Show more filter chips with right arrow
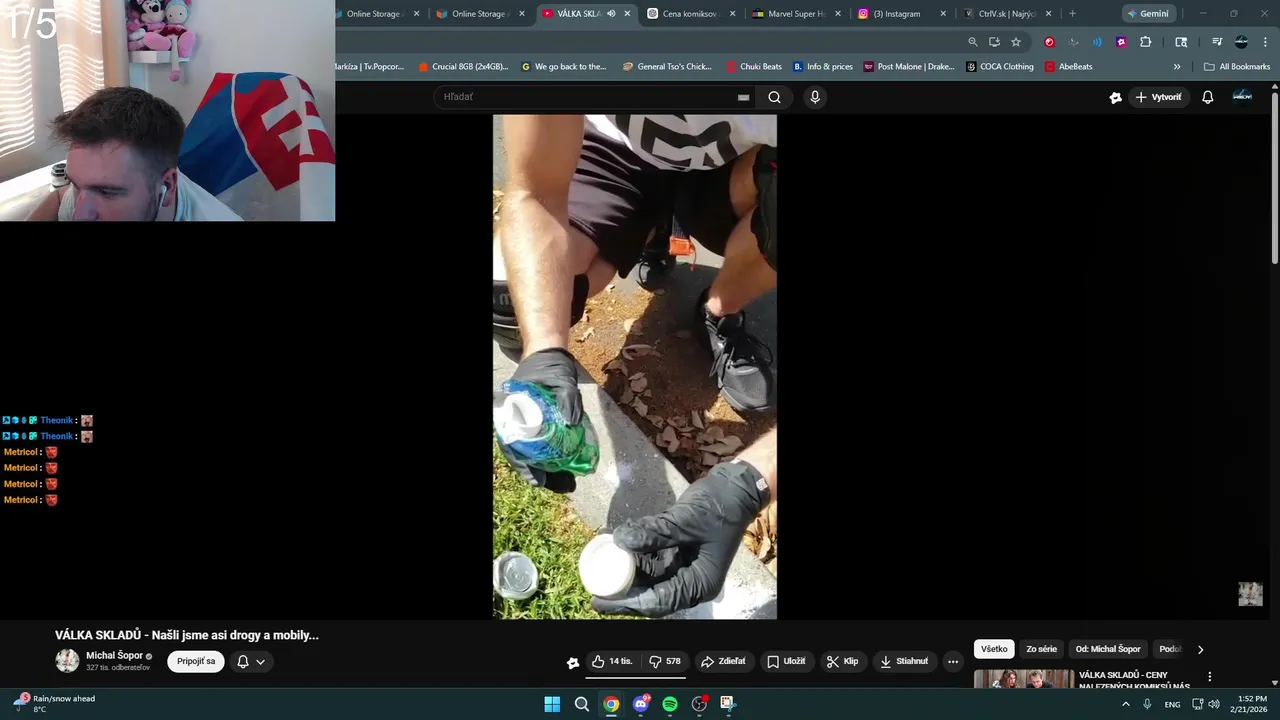 pyautogui.click(x=1200, y=649)
